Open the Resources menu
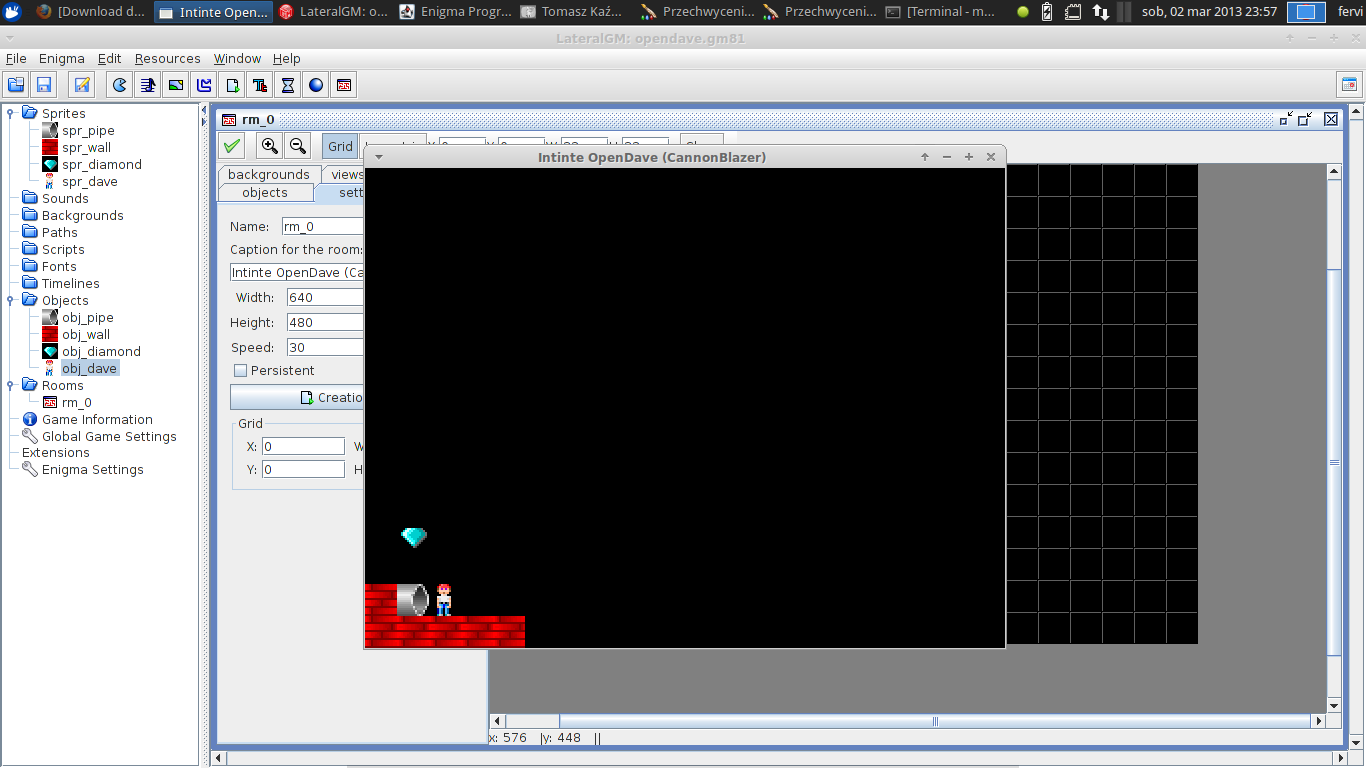Screen dimensions: 1366x768 (x=167, y=59)
